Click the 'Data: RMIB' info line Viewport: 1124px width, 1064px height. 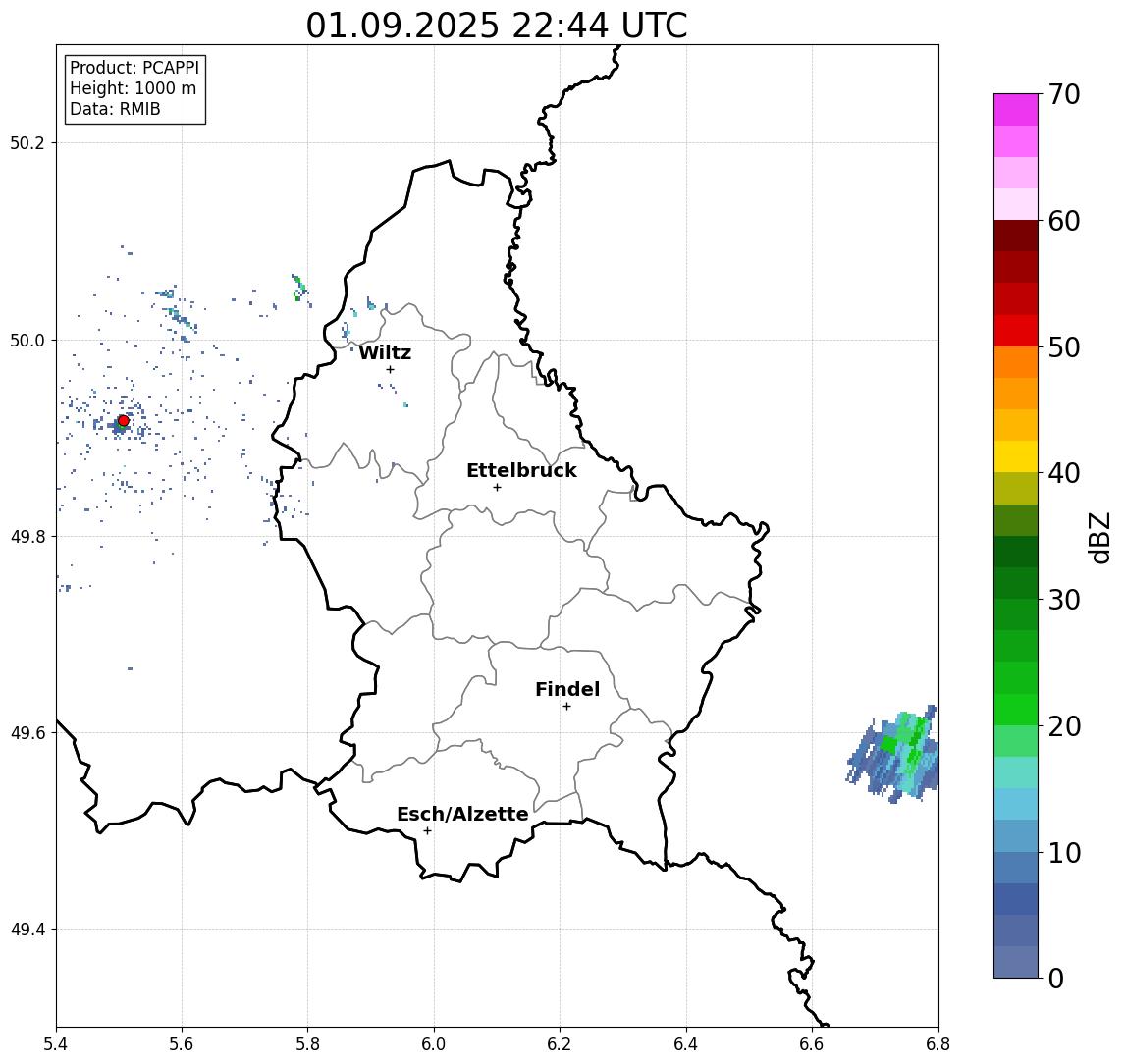coord(115,109)
